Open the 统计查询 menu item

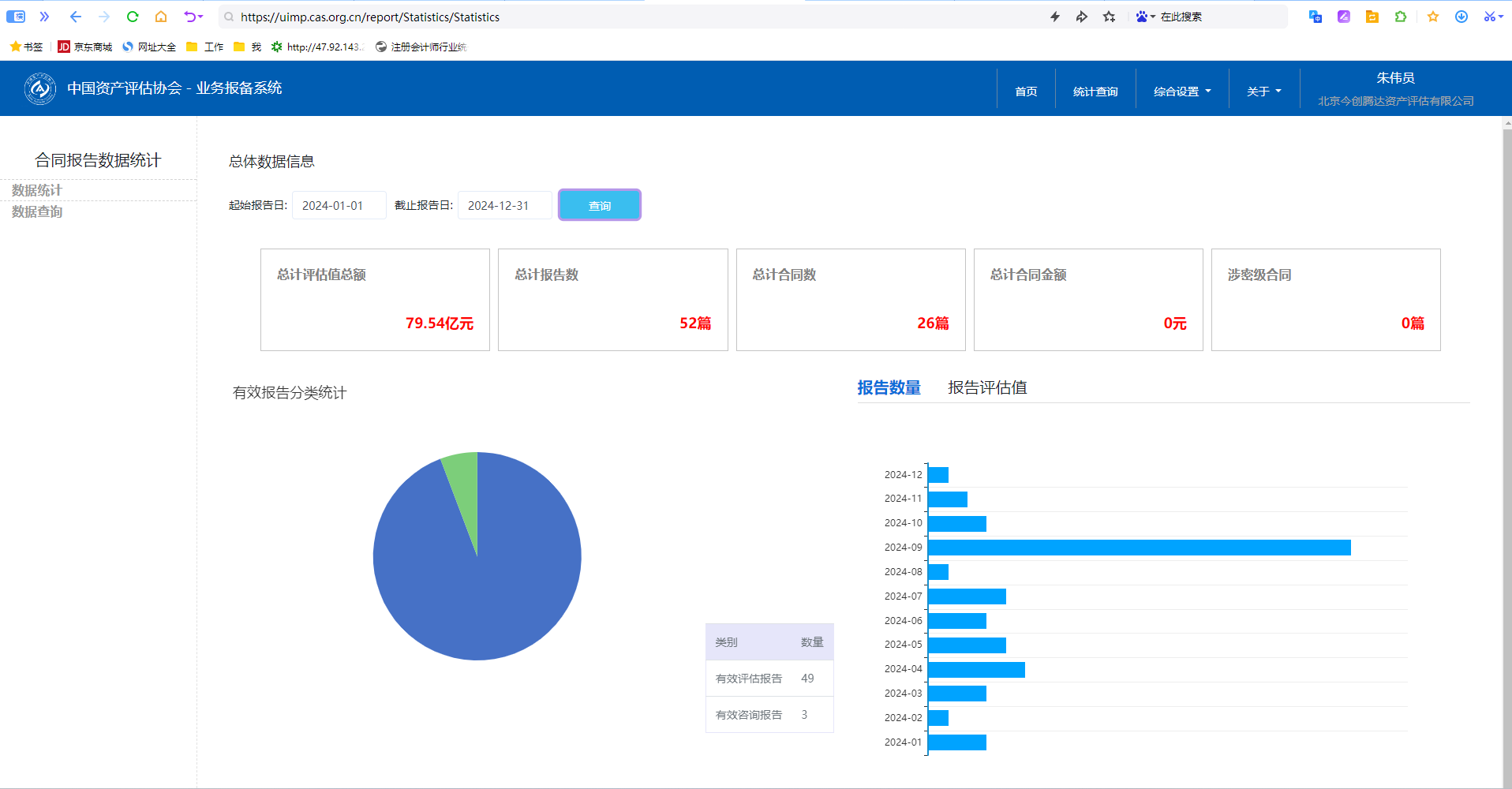point(1095,92)
